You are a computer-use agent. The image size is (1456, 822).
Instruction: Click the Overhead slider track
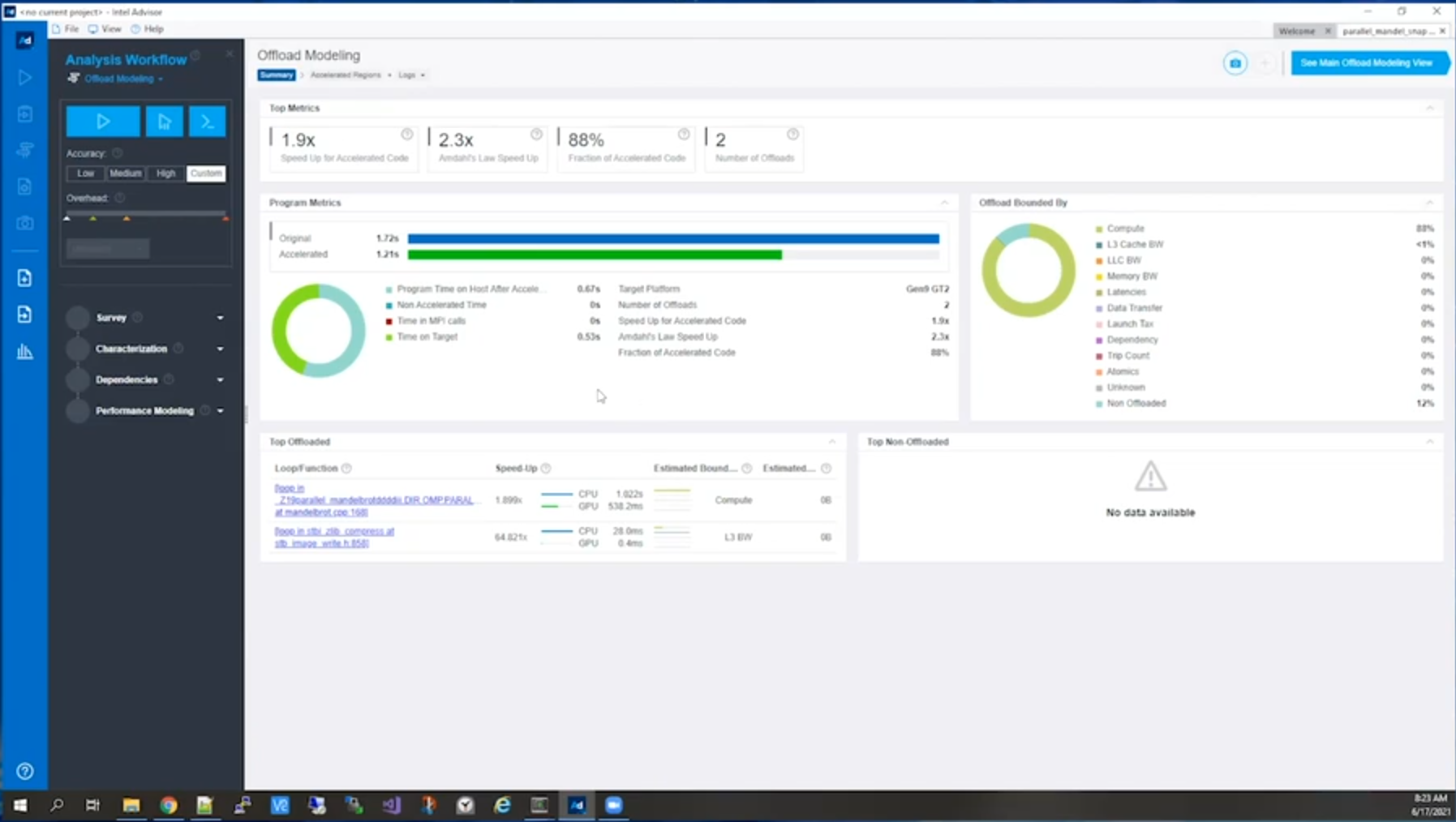click(146, 214)
